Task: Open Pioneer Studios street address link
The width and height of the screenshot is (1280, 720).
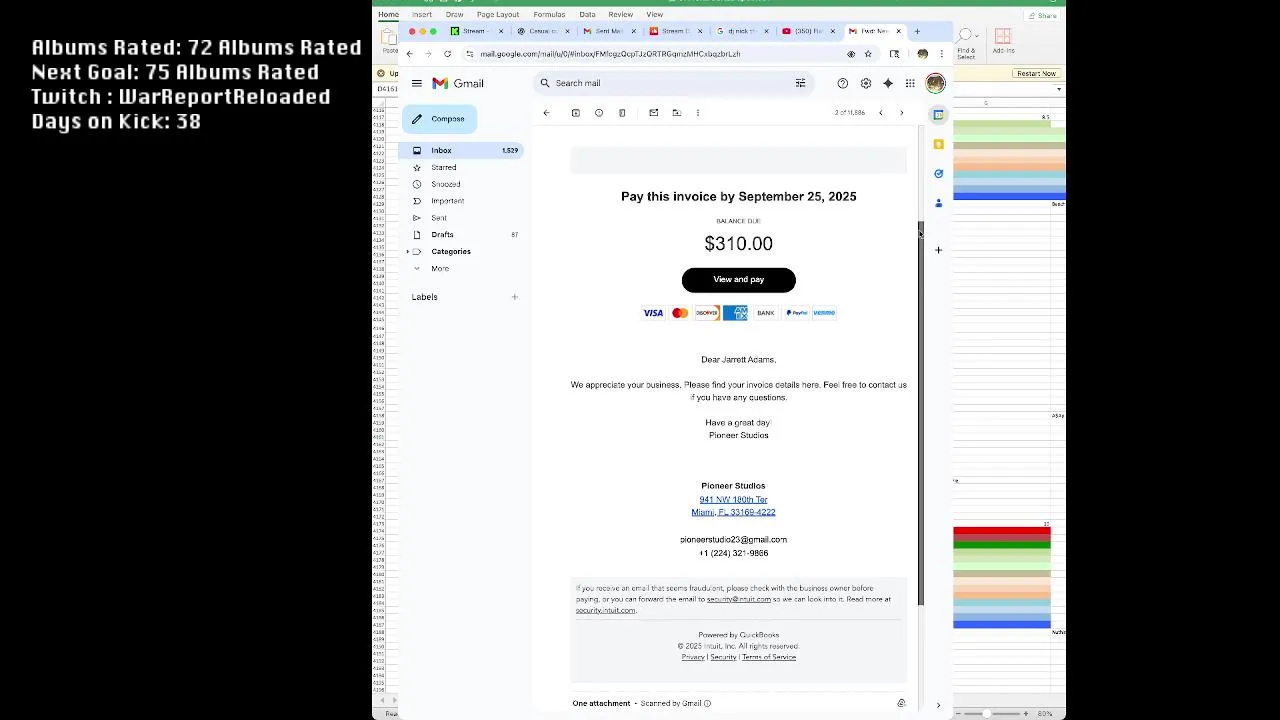Action: (x=733, y=506)
